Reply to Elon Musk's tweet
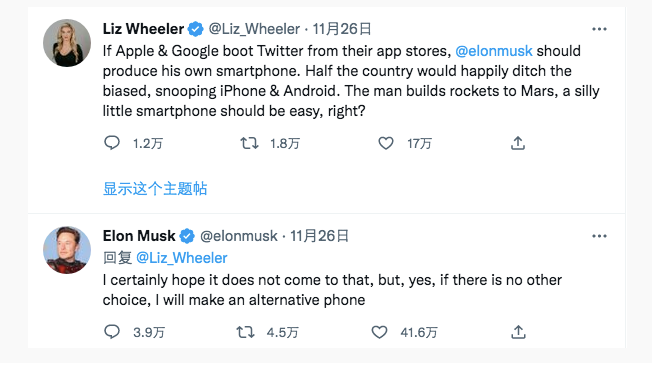This screenshot has height=365, width=652. coord(112,332)
